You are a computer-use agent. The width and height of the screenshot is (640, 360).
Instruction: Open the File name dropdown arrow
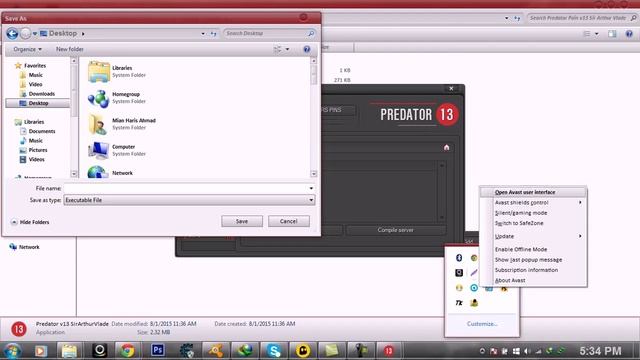click(x=311, y=188)
